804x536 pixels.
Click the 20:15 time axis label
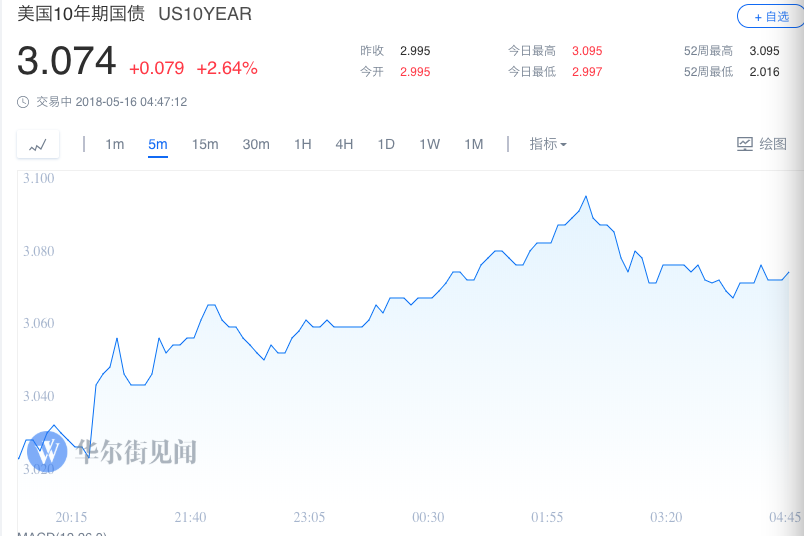coord(71,517)
